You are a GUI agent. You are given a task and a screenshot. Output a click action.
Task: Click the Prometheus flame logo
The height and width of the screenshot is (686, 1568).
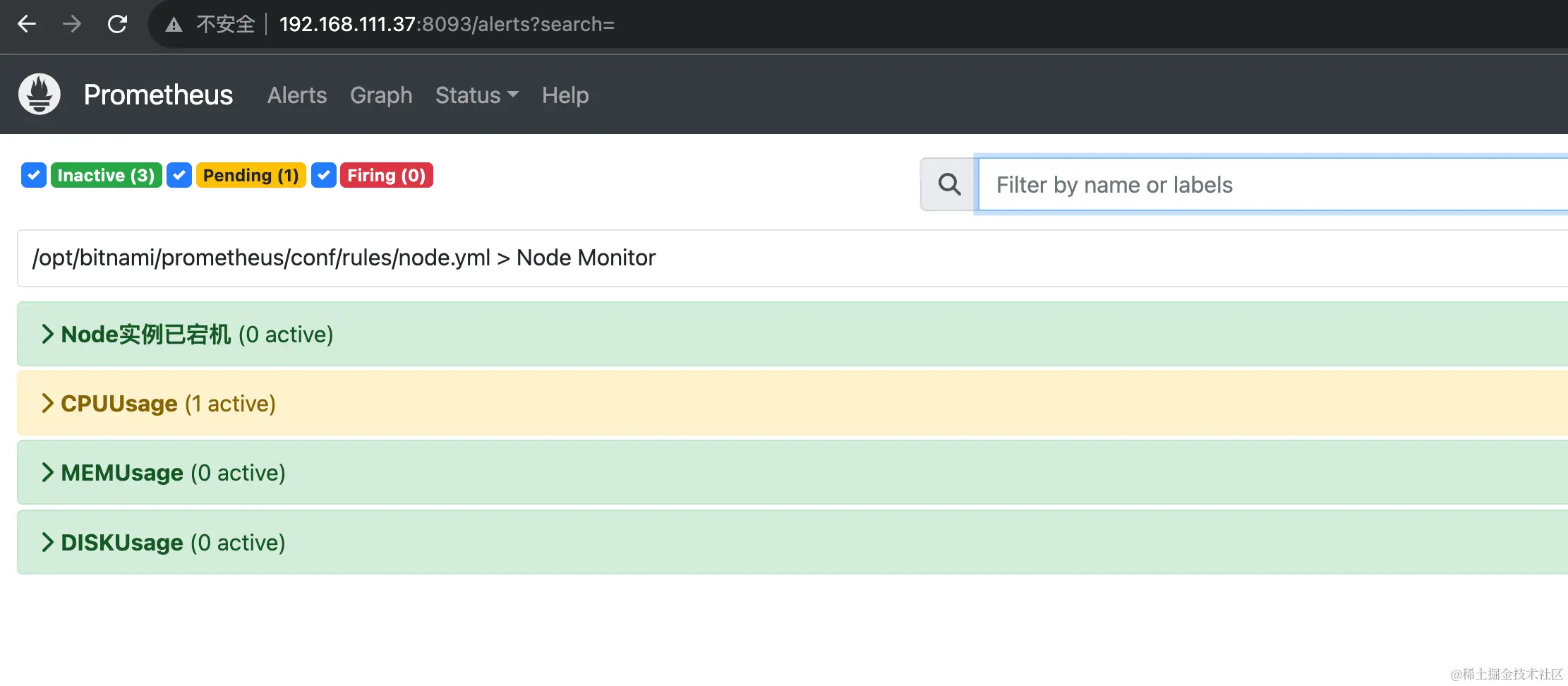pos(40,94)
